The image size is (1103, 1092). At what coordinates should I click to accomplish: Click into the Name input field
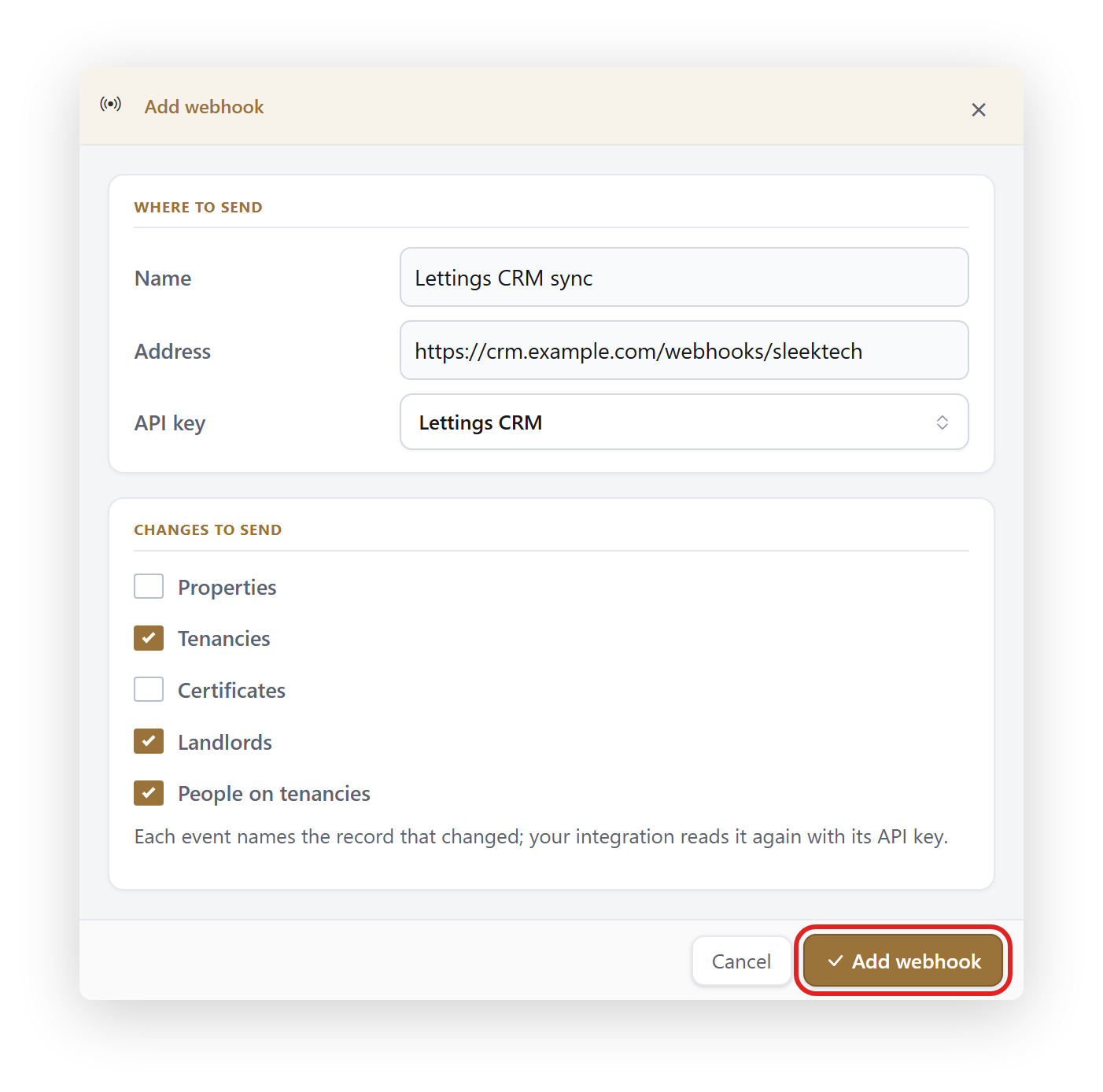coord(684,277)
